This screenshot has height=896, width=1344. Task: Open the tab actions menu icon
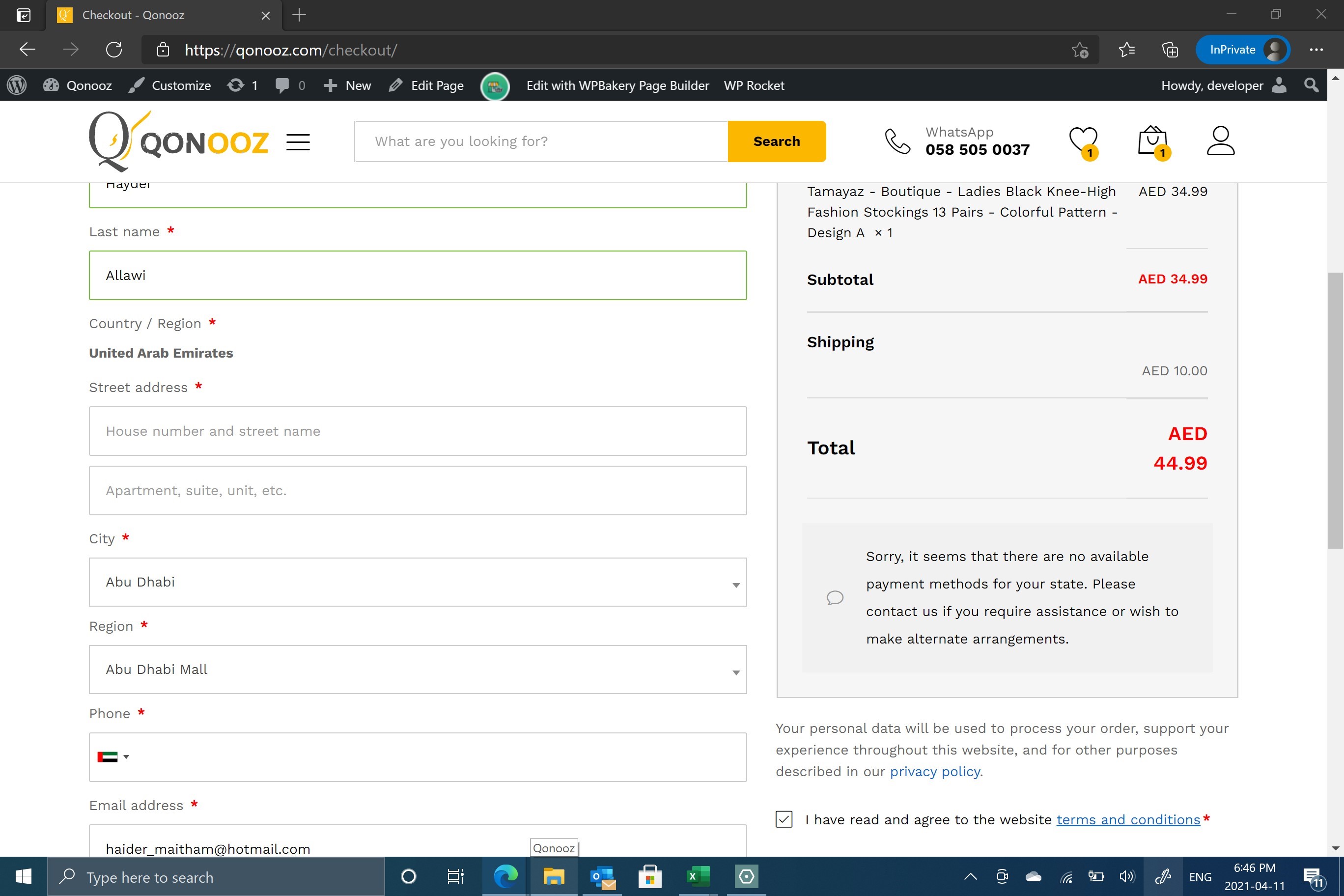click(24, 15)
